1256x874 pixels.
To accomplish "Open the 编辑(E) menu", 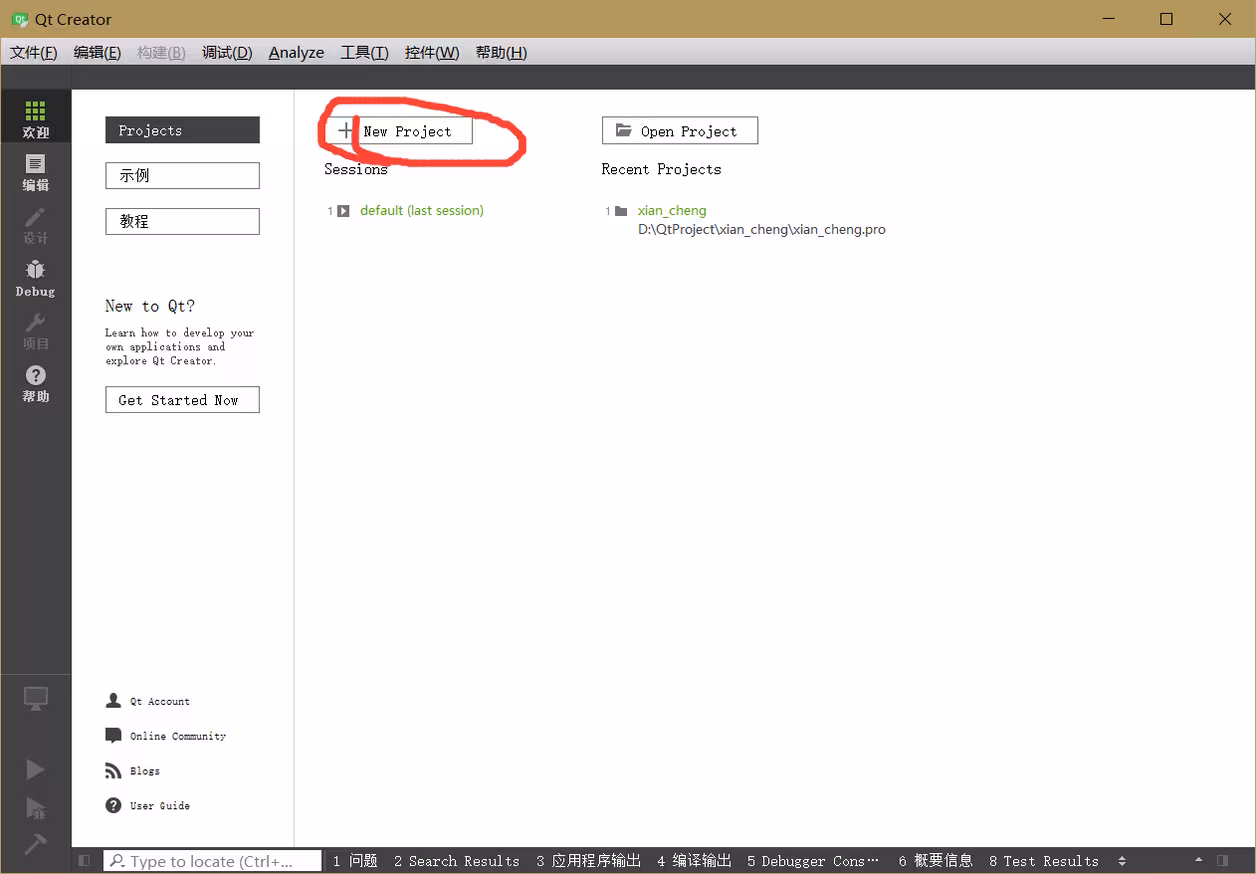I will [x=97, y=52].
